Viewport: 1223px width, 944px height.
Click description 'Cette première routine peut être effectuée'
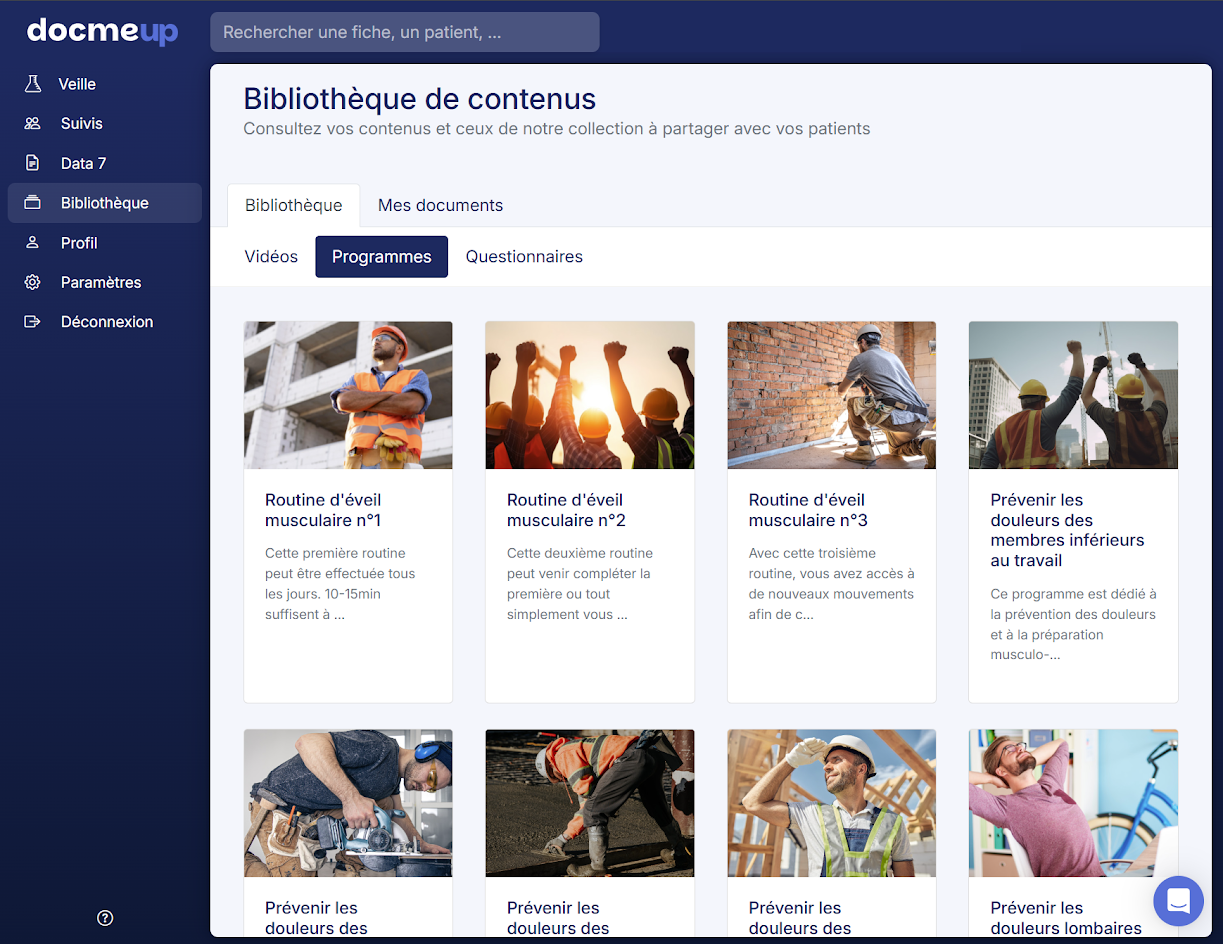pyautogui.click(x=340, y=584)
